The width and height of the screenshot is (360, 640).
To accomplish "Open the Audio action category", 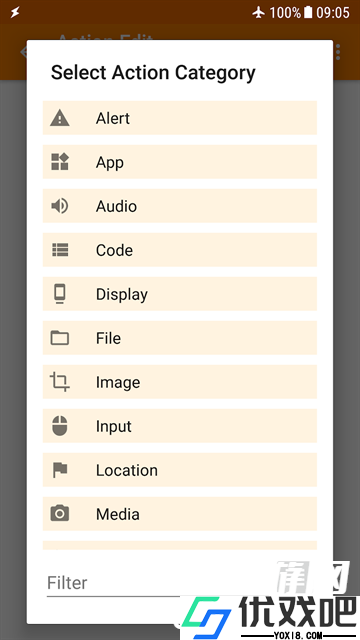I will pyautogui.click(x=180, y=206).
